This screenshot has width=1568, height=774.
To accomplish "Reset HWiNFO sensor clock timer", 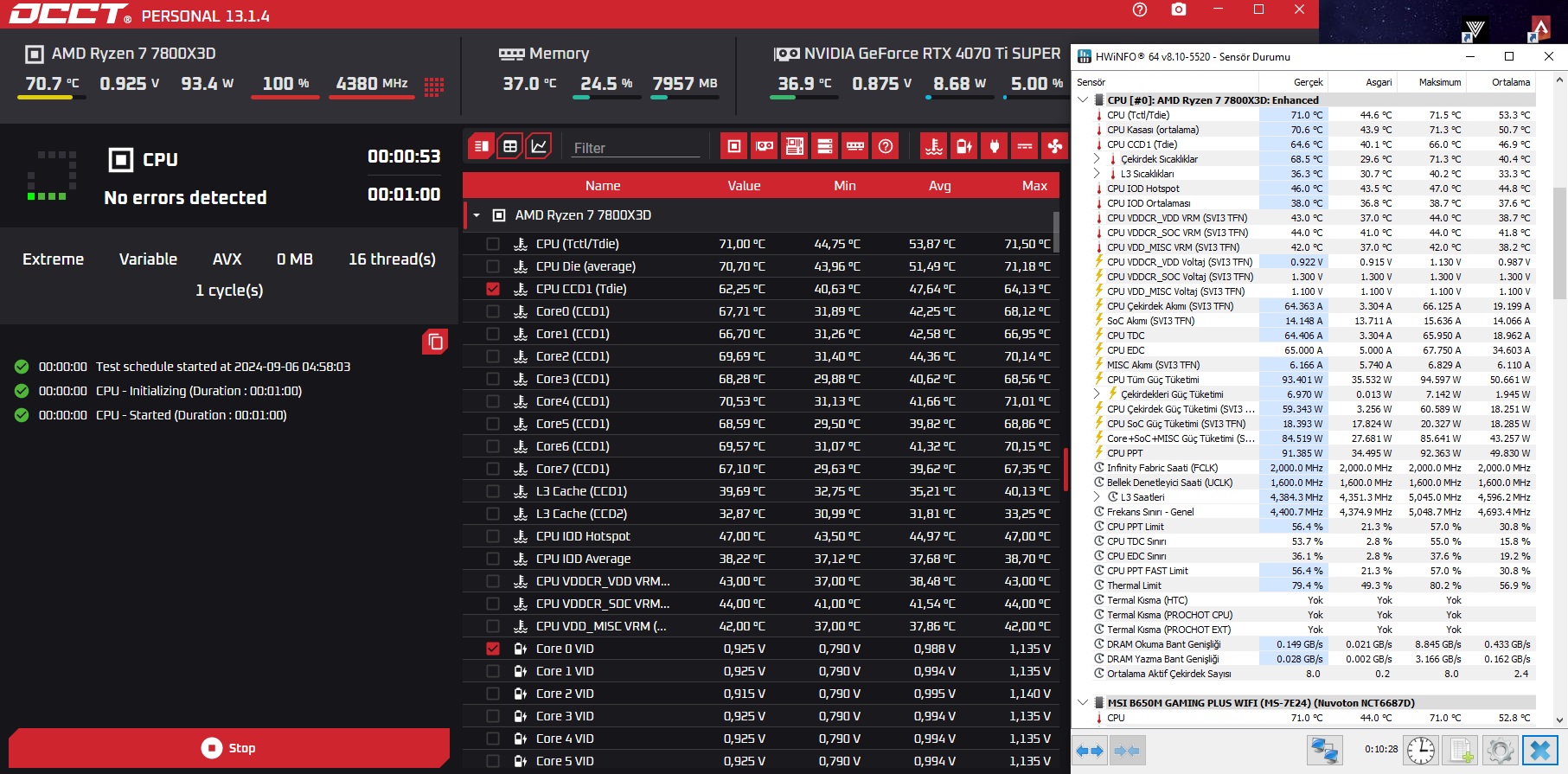I will (x=1421, y=750).
